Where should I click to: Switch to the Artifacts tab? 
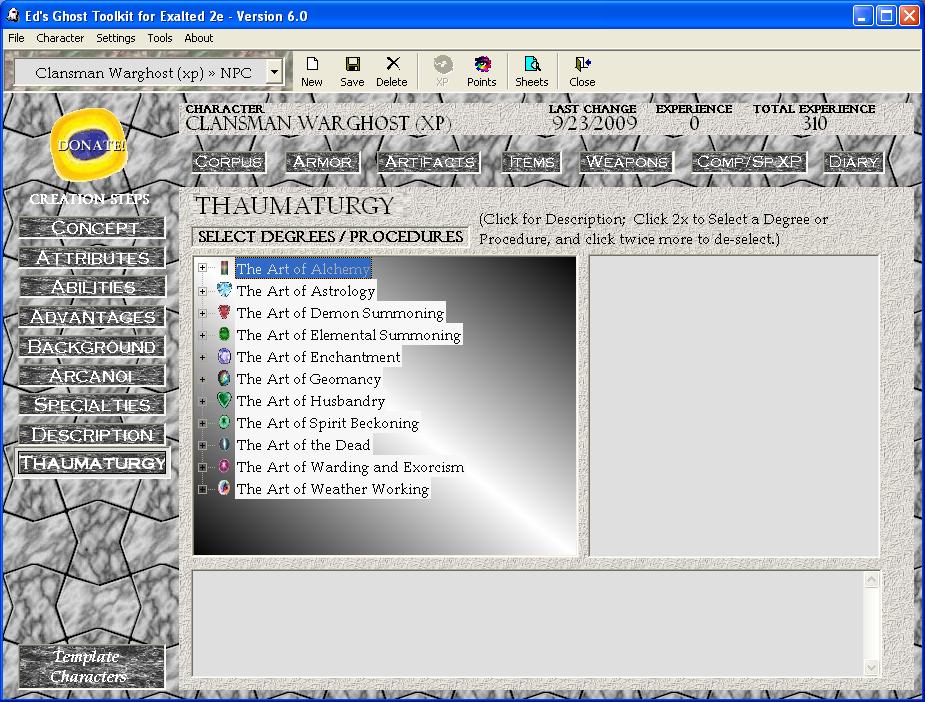tap(429, 162)
